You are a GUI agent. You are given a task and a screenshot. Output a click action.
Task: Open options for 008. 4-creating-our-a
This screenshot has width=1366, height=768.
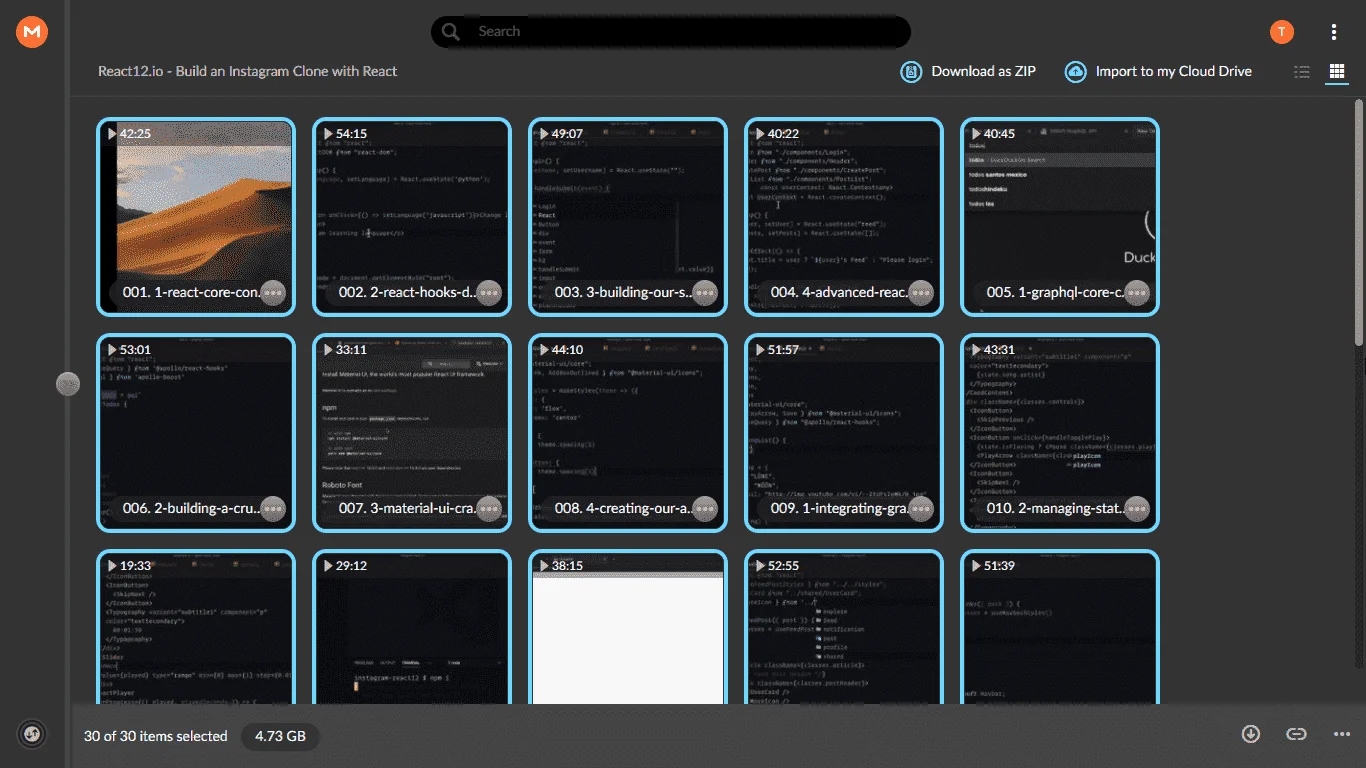click(x=705, y=508)
